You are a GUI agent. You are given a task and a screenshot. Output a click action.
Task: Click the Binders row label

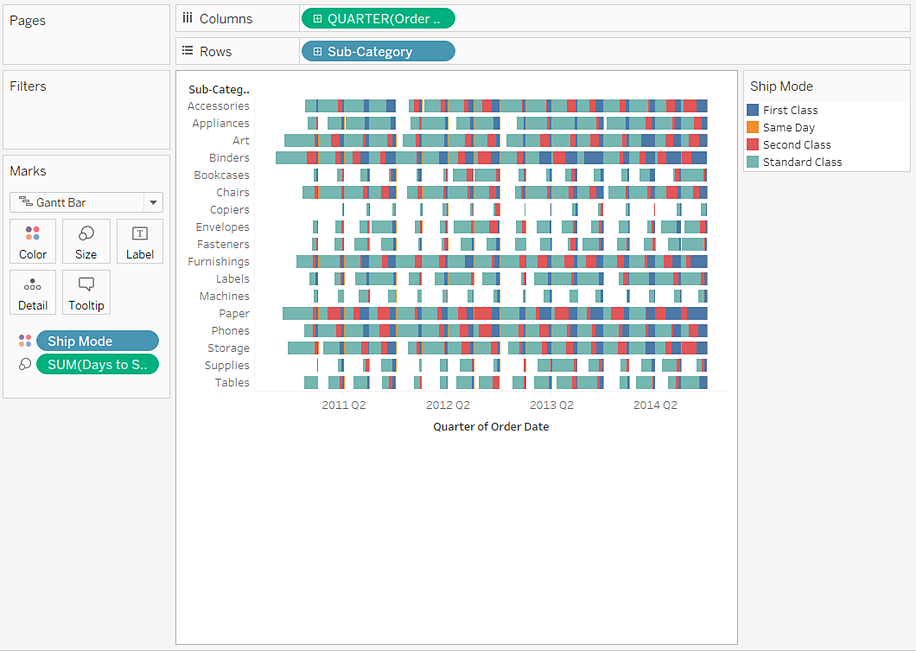click(x=229, y=158)
